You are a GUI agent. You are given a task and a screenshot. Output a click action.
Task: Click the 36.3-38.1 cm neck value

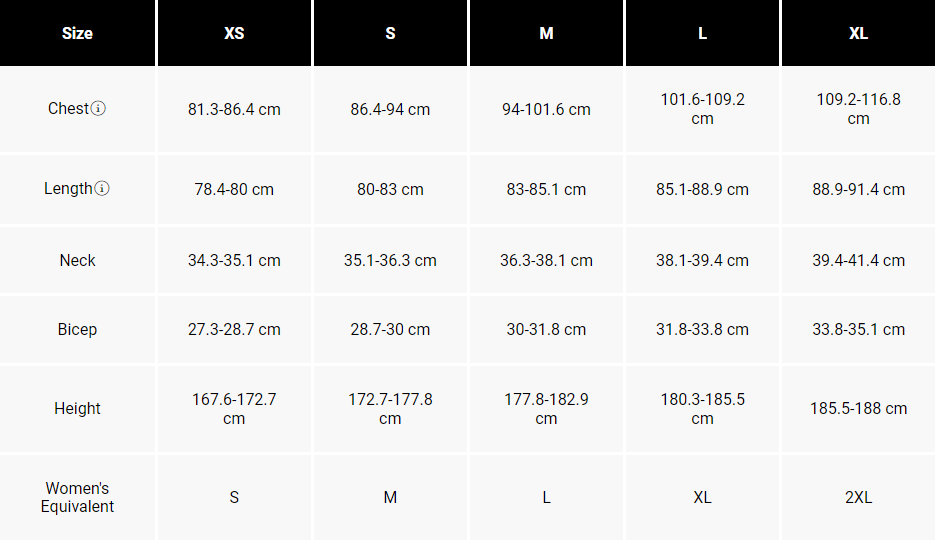coord(547,260)
